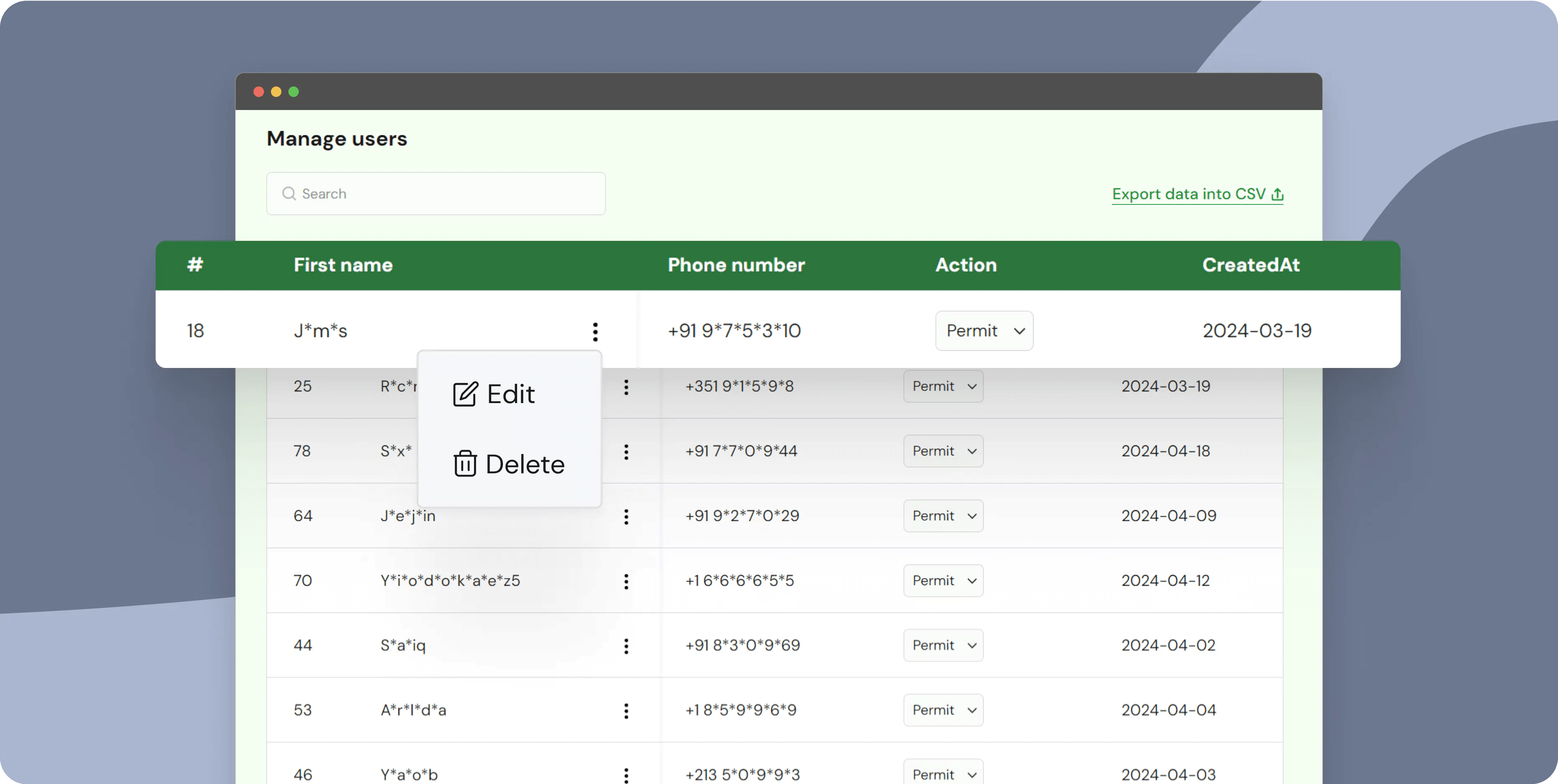Click the ID number 53
Screen dimensions: 1558x784
302,710
